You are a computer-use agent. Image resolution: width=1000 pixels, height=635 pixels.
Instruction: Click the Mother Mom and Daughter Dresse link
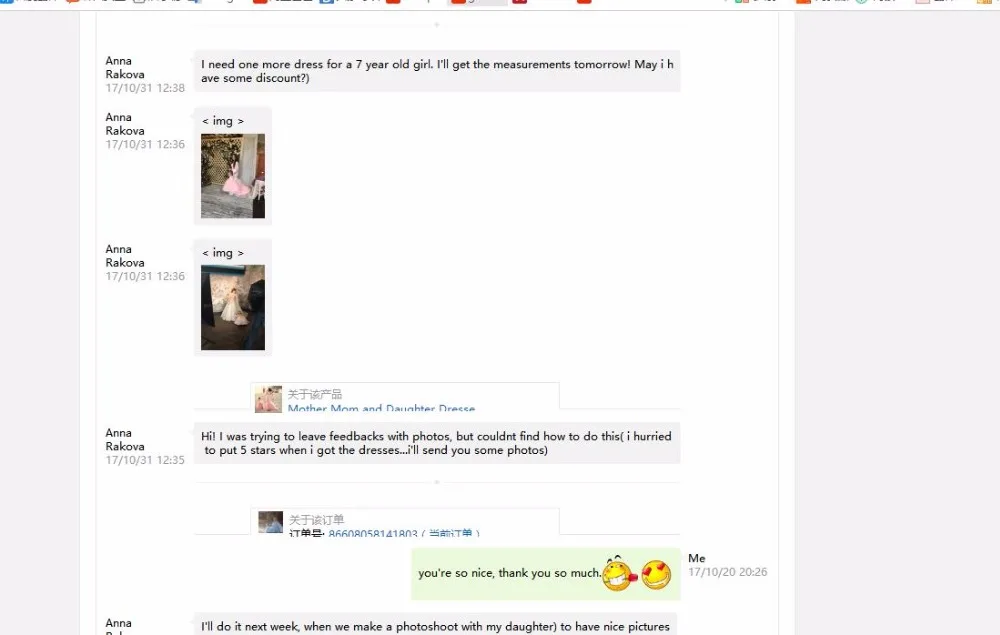click(381, 408)
